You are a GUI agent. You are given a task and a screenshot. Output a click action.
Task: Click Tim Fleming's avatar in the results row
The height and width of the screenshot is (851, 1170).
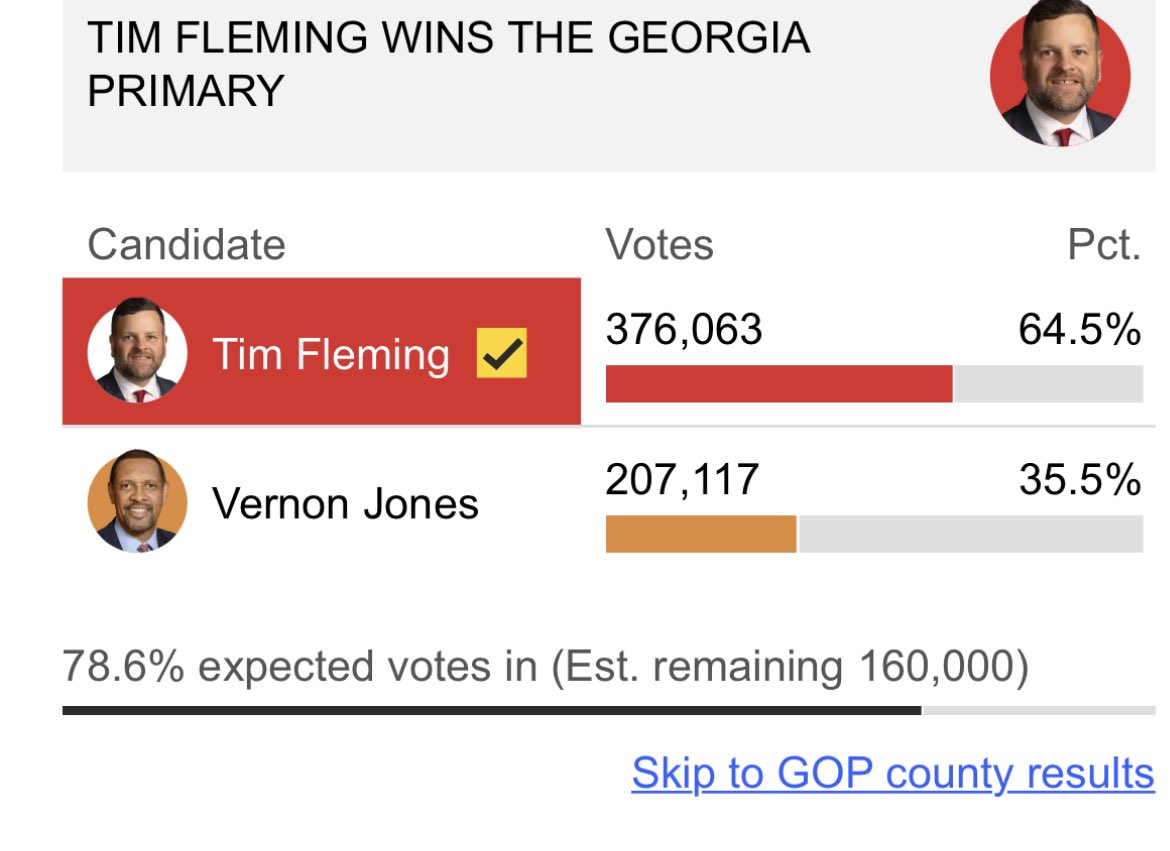coord(137,351)
